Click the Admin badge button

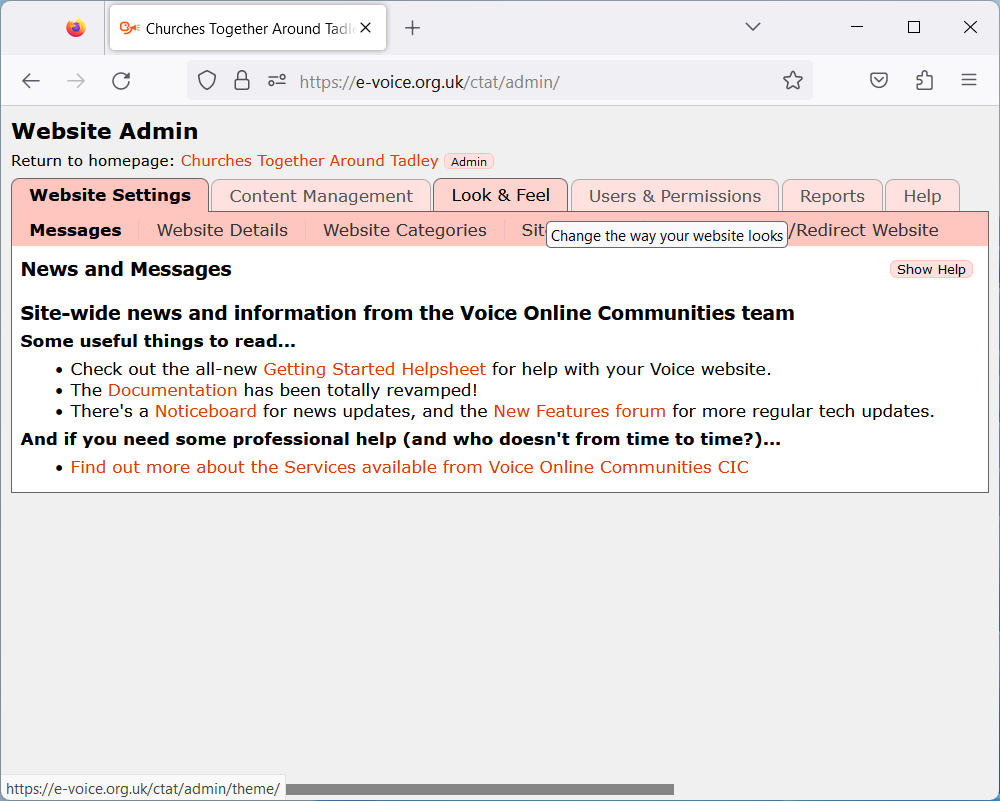(469, 161)
